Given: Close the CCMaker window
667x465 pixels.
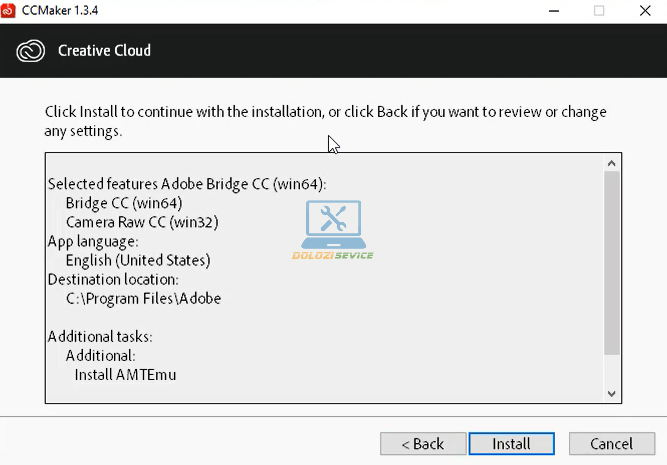Looking at the screenshot, I should coord(645,11).
